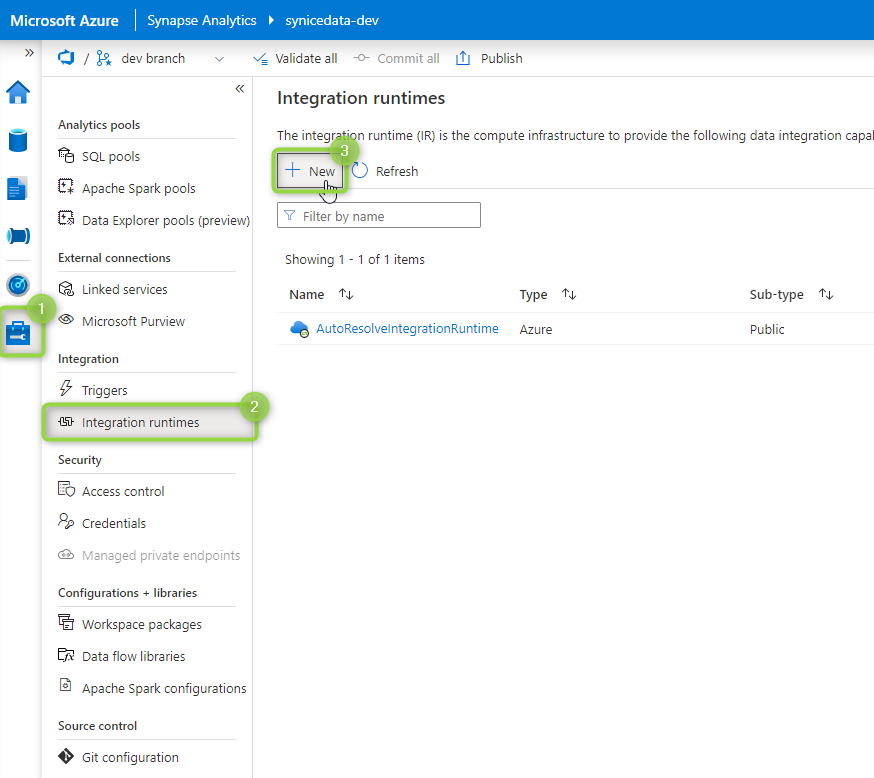Click Validate all
This screenshot has height=778, width=874.
(295, 59)
